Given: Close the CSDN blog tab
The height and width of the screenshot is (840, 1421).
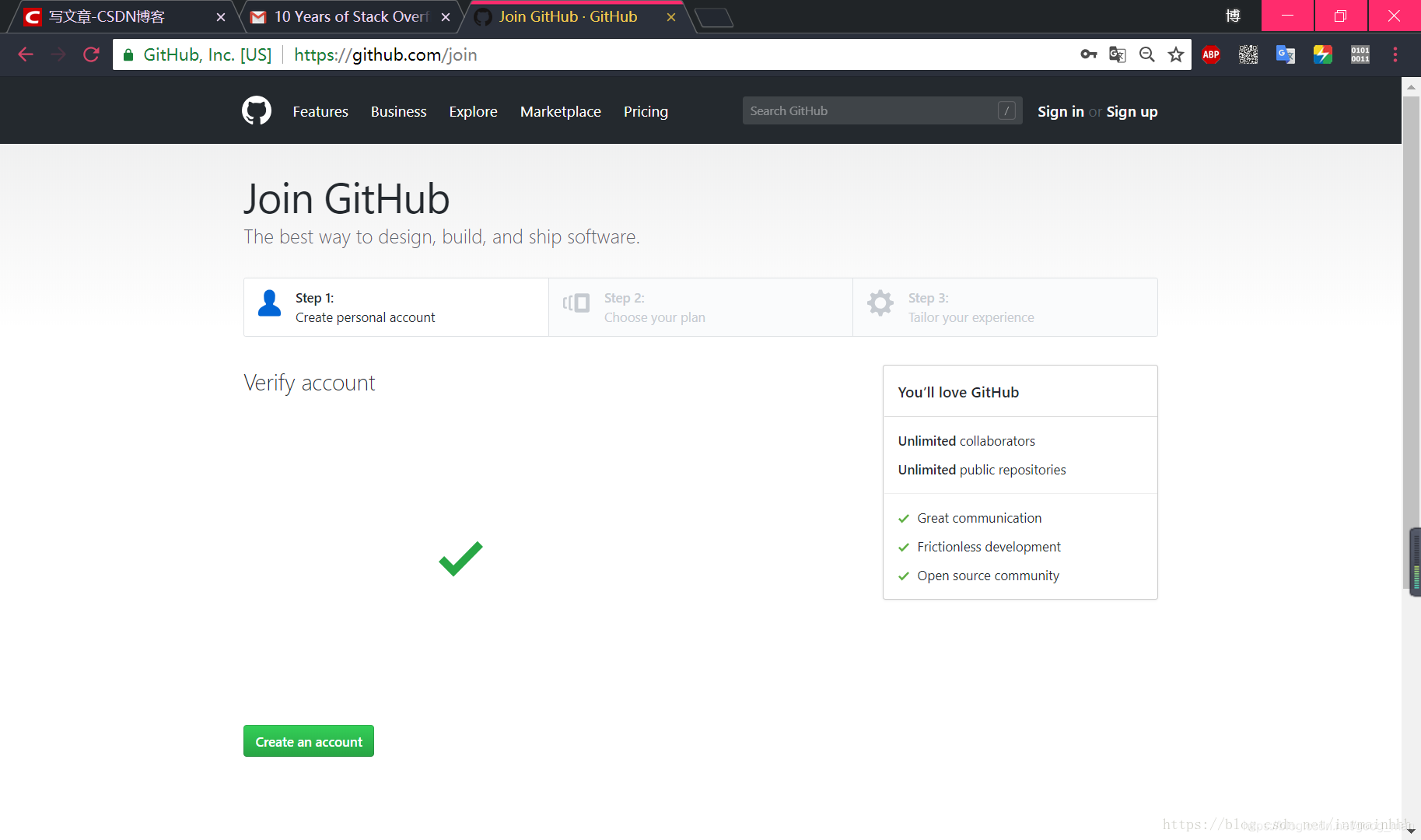Looking at the screenshot, I should (x=221, y=17).
